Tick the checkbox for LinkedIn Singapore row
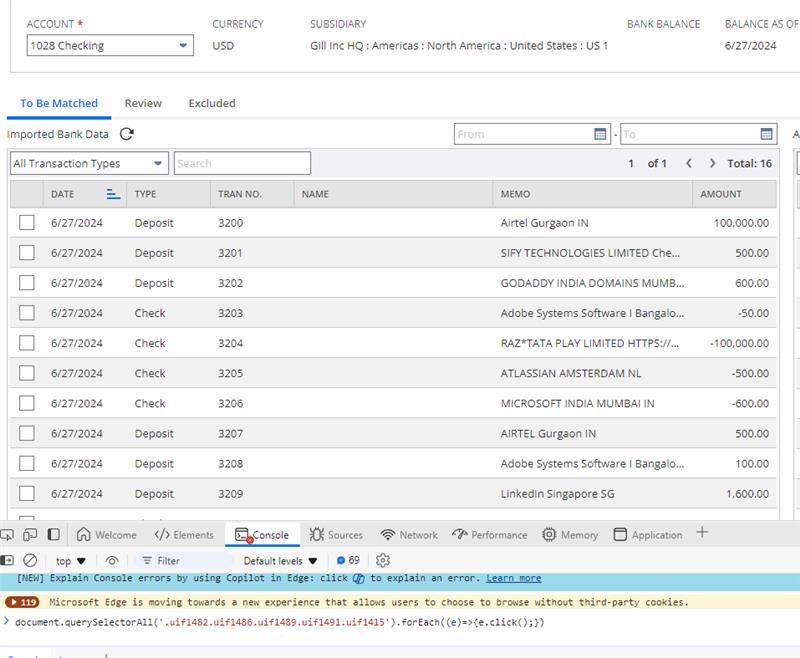 pyautogui.click(x=27, y=493)
